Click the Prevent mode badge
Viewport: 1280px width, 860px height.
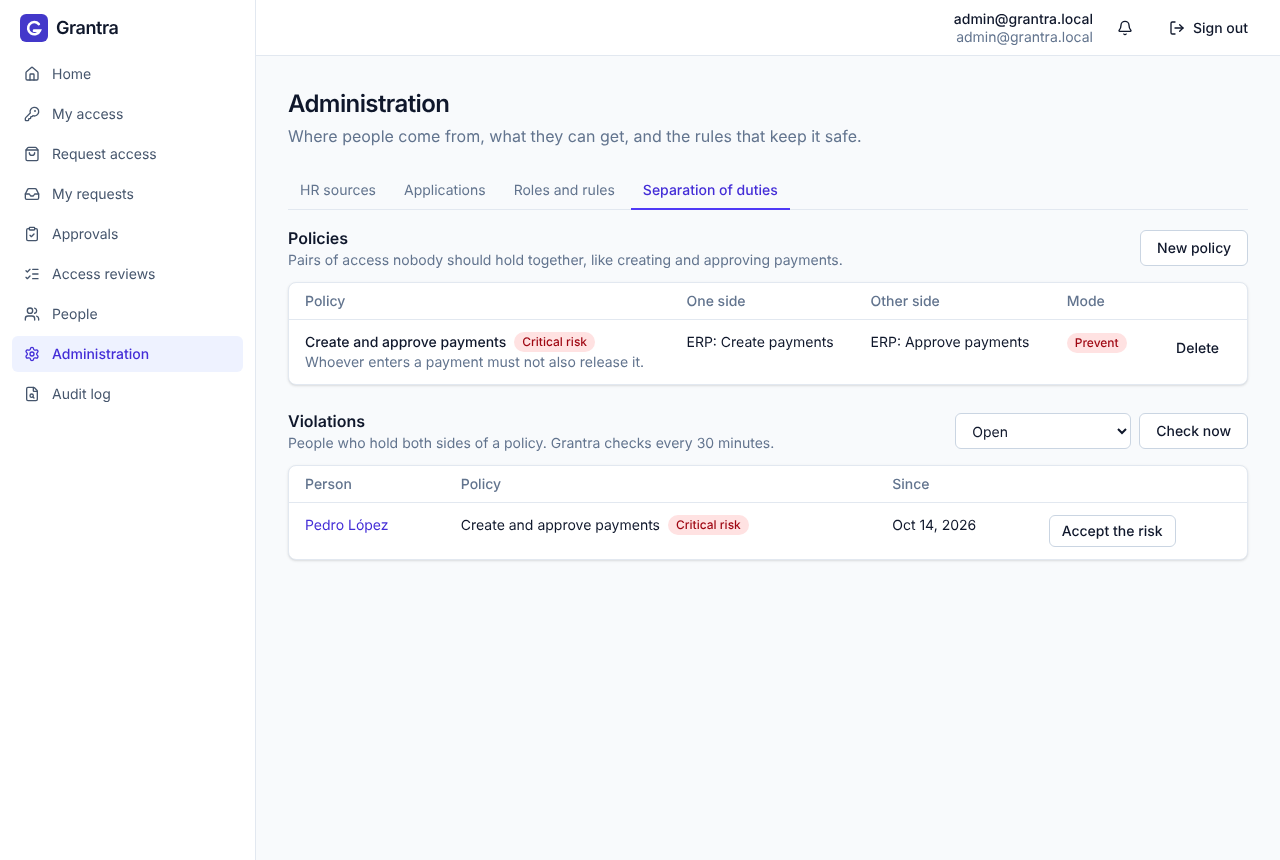pos(1097,343)
